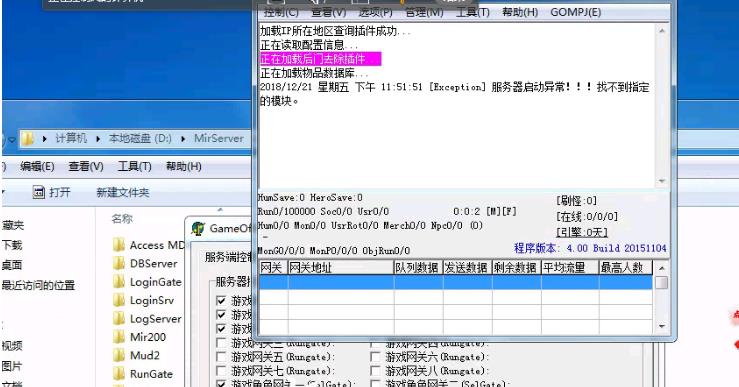Open 最近访问的位置 in the sidebar
The height and width of the screenshot is (387, 739).
[38, 285]
